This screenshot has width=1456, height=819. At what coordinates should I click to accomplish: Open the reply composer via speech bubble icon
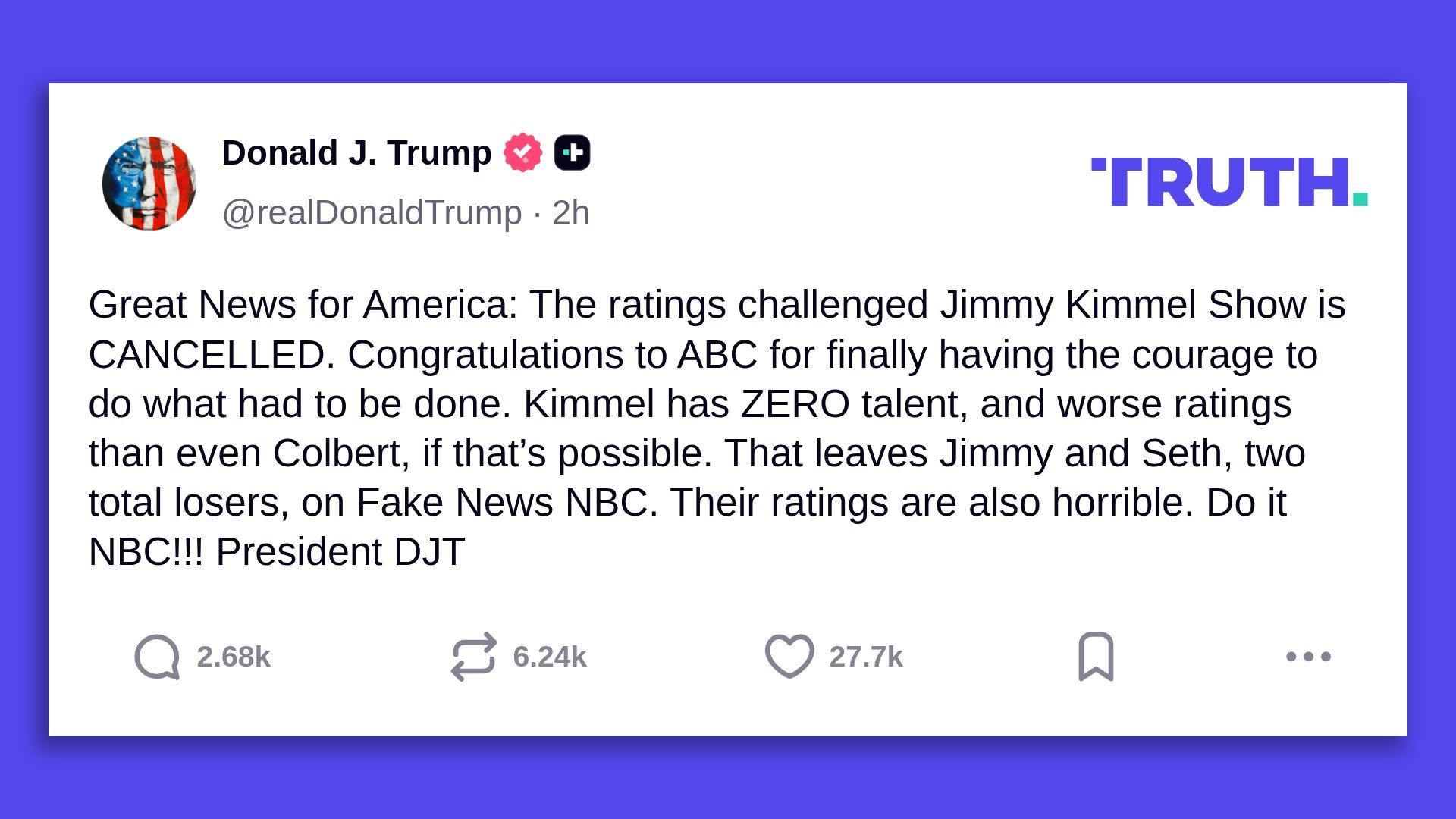coord(157,657)
